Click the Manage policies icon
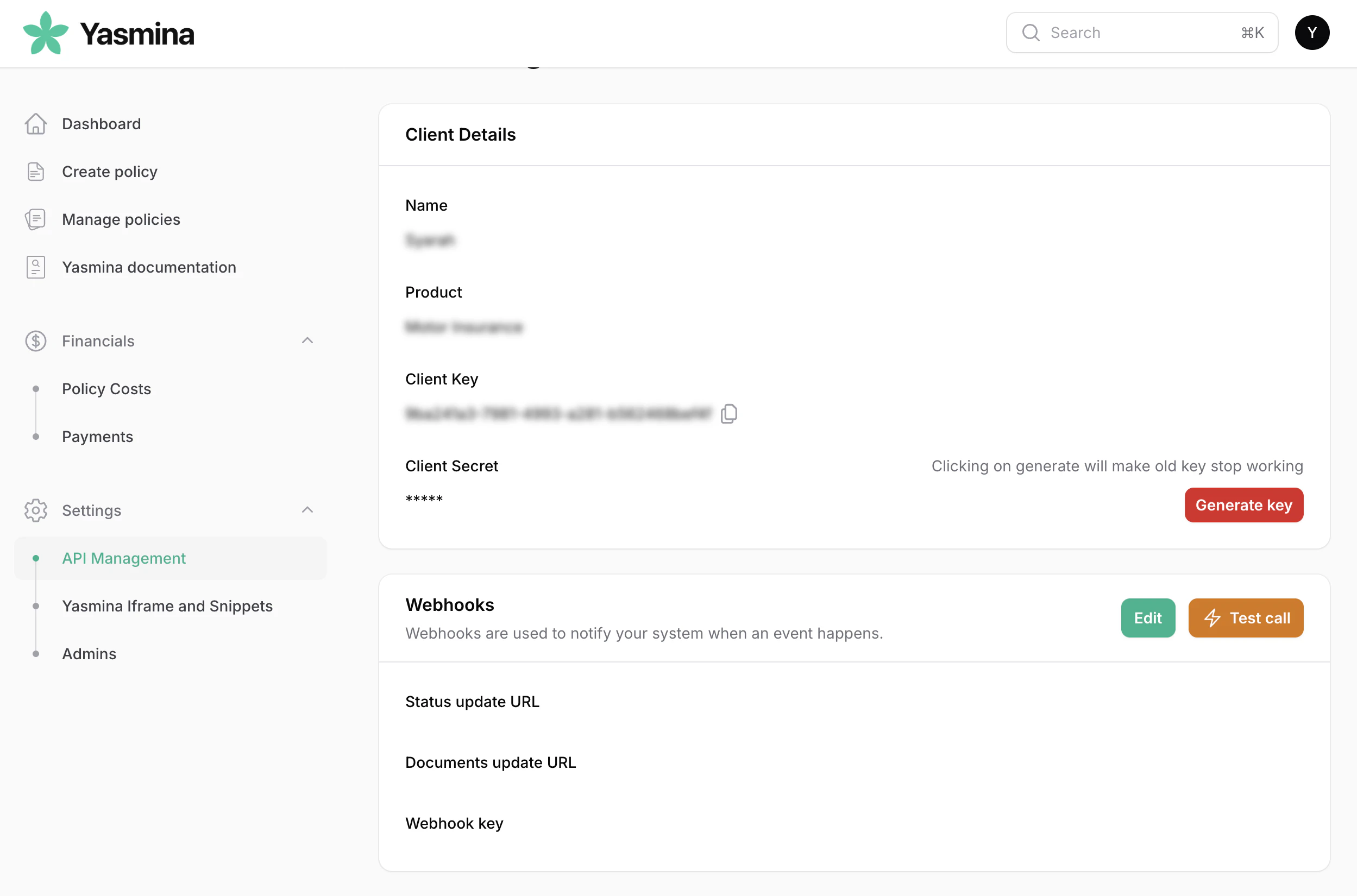 click(x=35, y=219)
